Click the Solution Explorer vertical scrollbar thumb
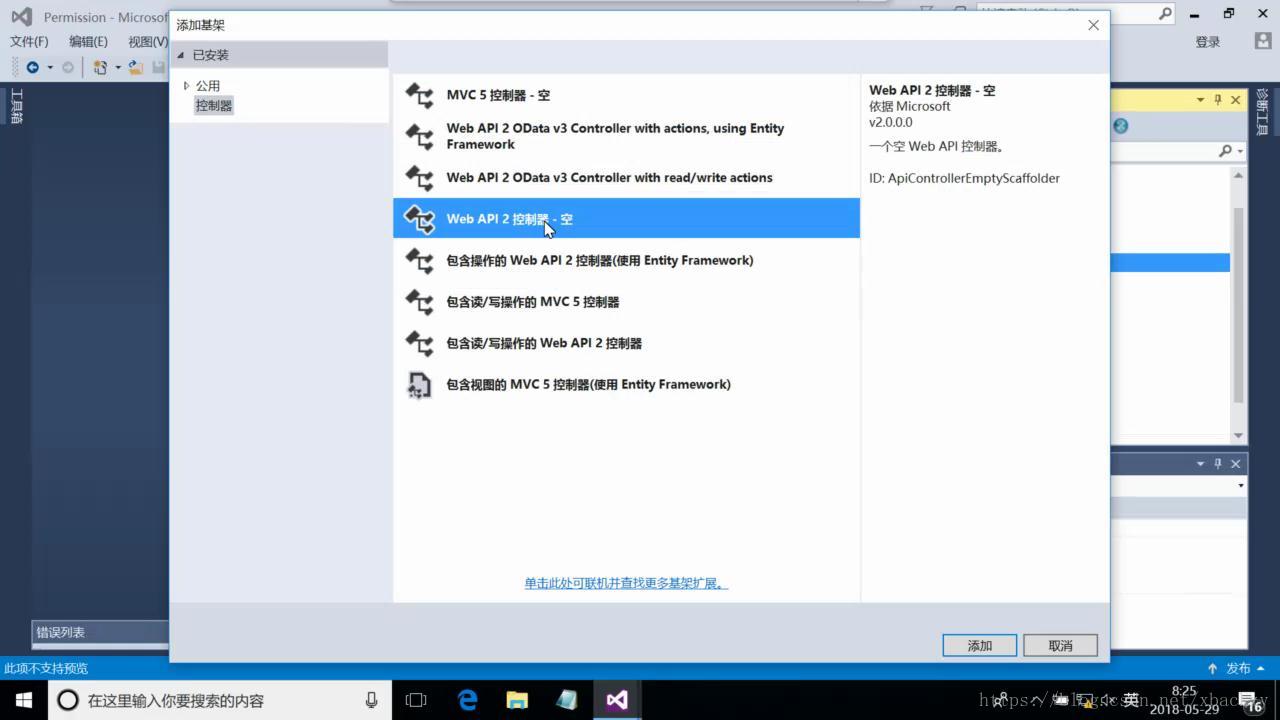 click(x=1238, y=305)
